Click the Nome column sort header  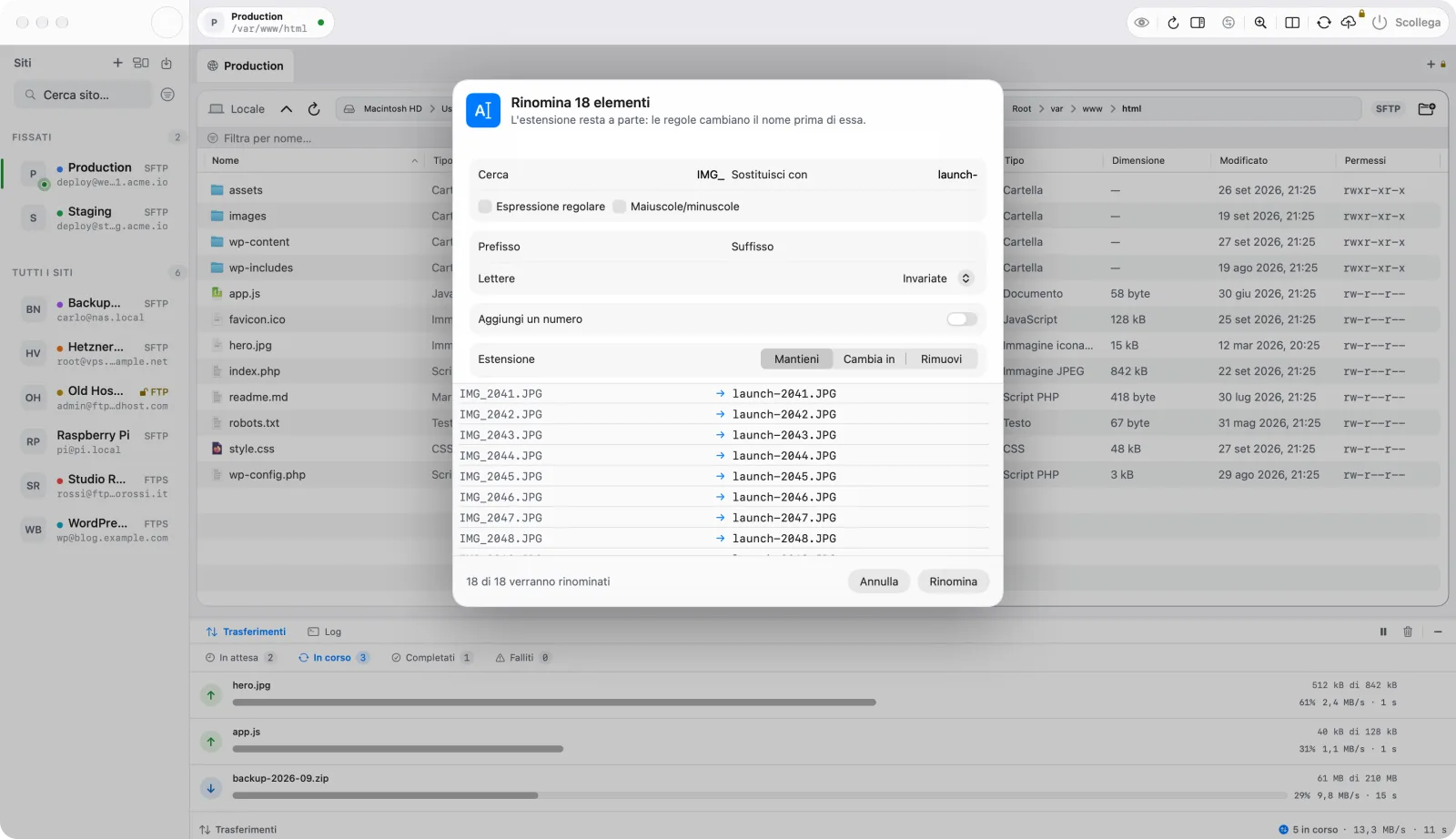[x=315, y=161]
